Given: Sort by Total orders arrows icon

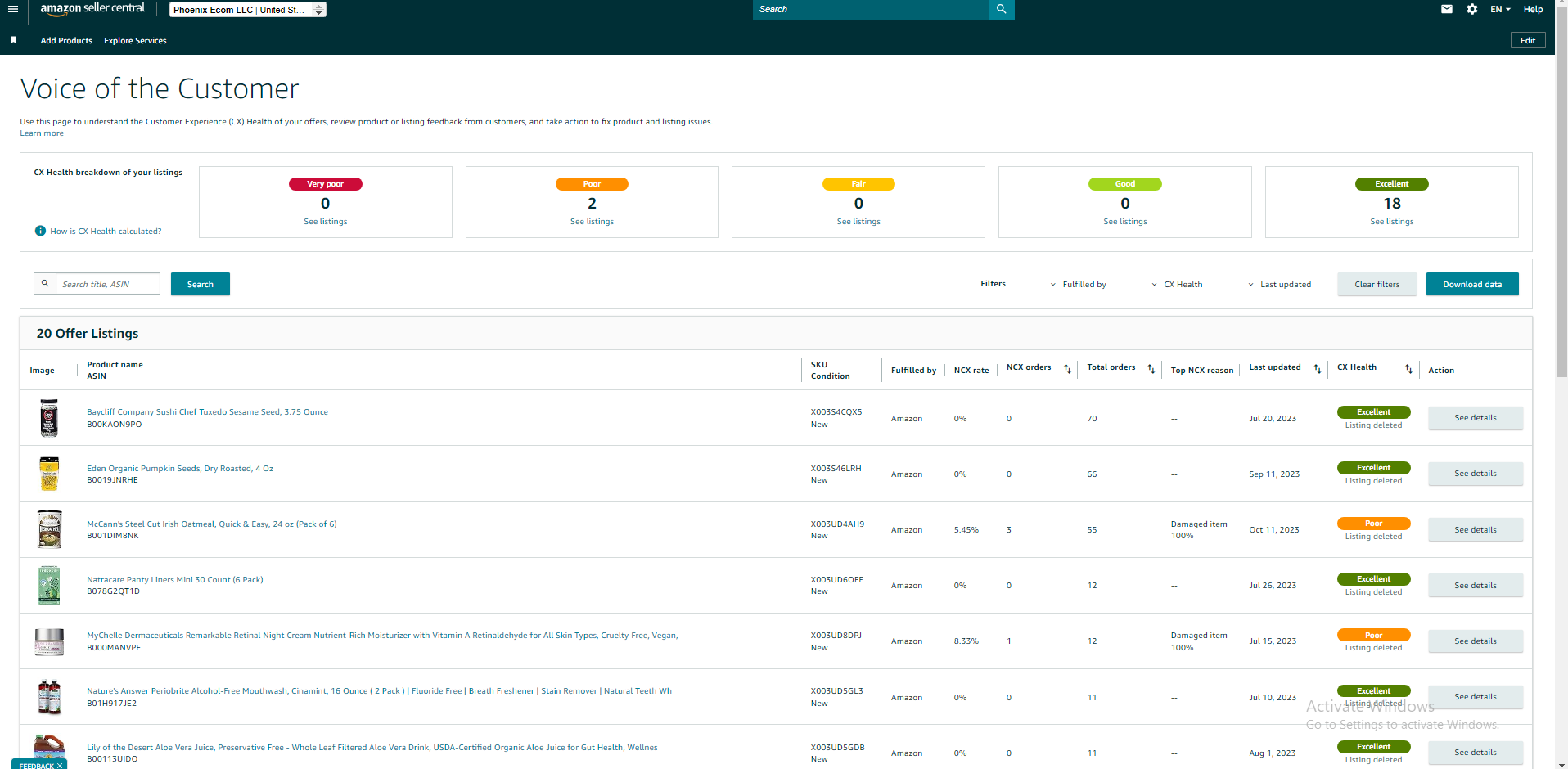Looking at the screenshot, I should pos(1151,369).
